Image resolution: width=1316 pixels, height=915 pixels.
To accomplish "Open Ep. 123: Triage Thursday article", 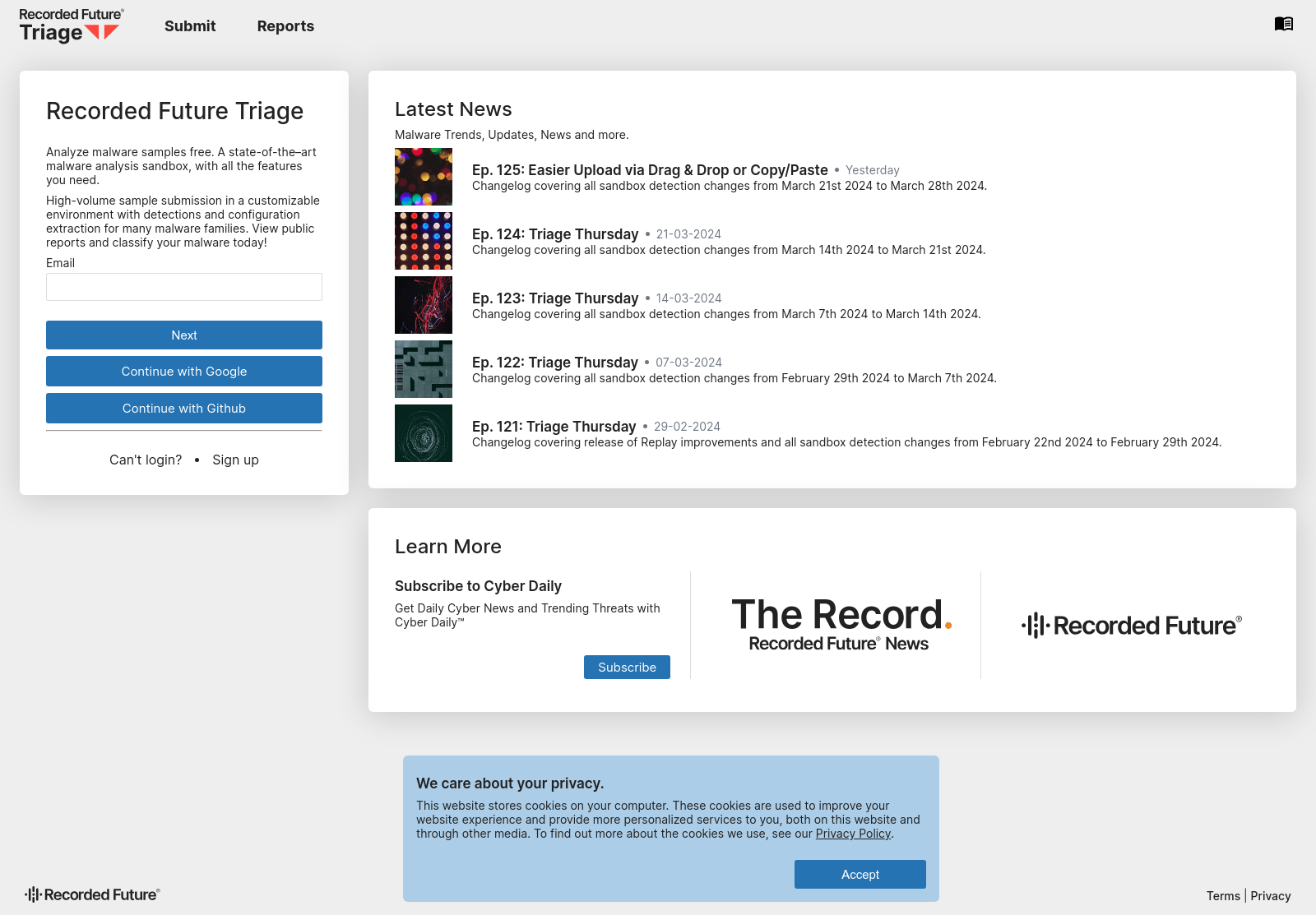I will point(555,298).
